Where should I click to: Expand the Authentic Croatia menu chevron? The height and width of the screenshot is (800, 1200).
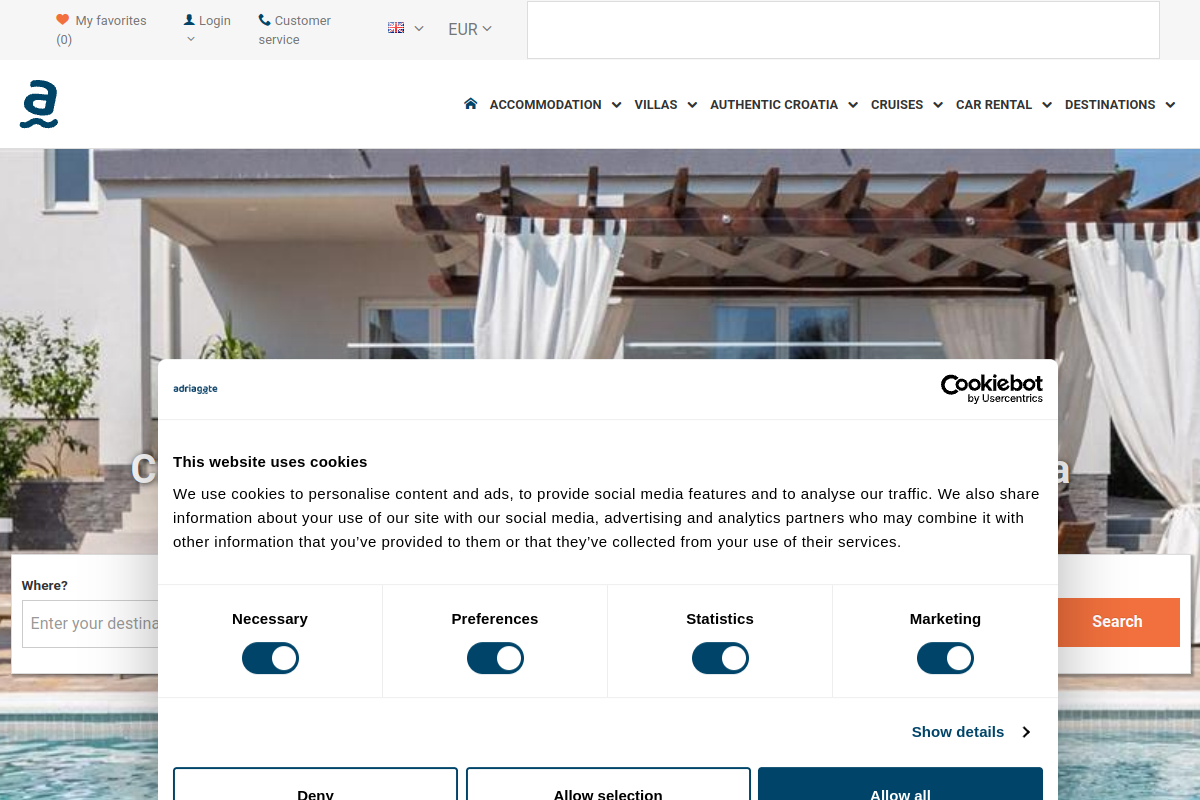pyautogui.click(x=853, y=105)
